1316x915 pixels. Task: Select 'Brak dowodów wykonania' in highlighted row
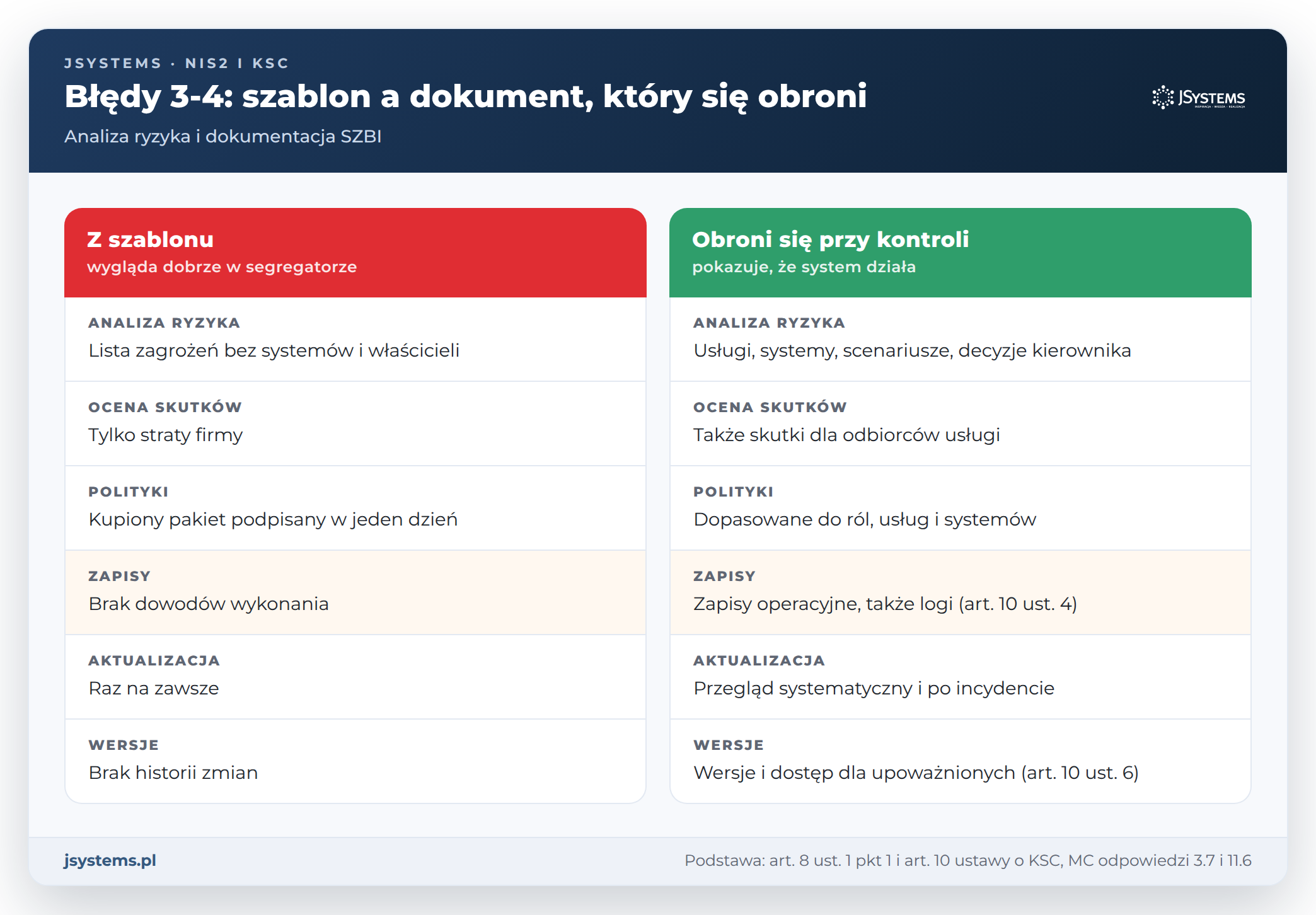coord(209,604)
